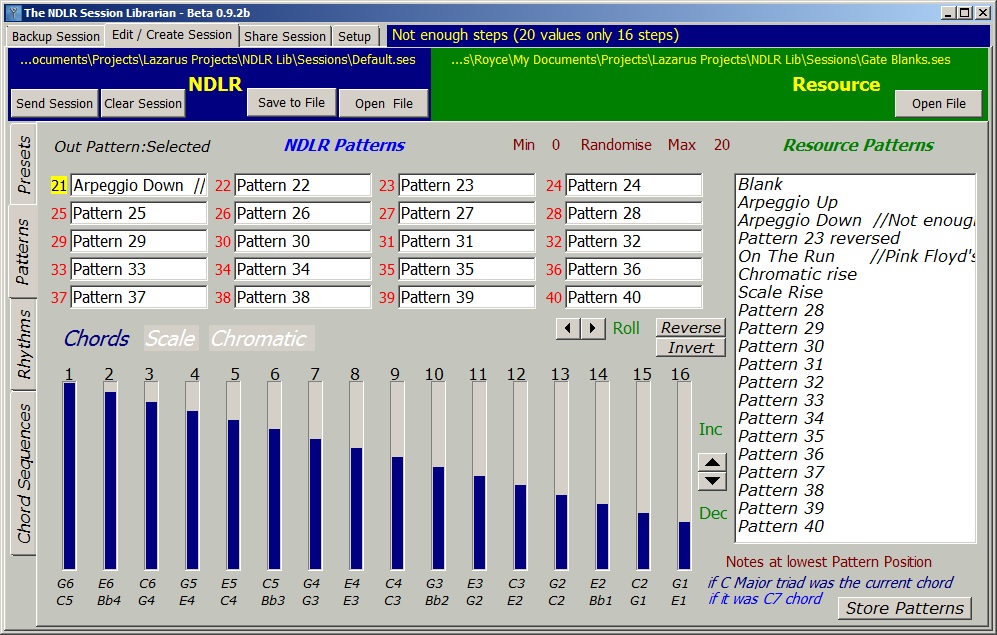Viewport: 997px width, 635px height.
Task: Click the Roll left arrow button
Action: (x=569, y=329)
